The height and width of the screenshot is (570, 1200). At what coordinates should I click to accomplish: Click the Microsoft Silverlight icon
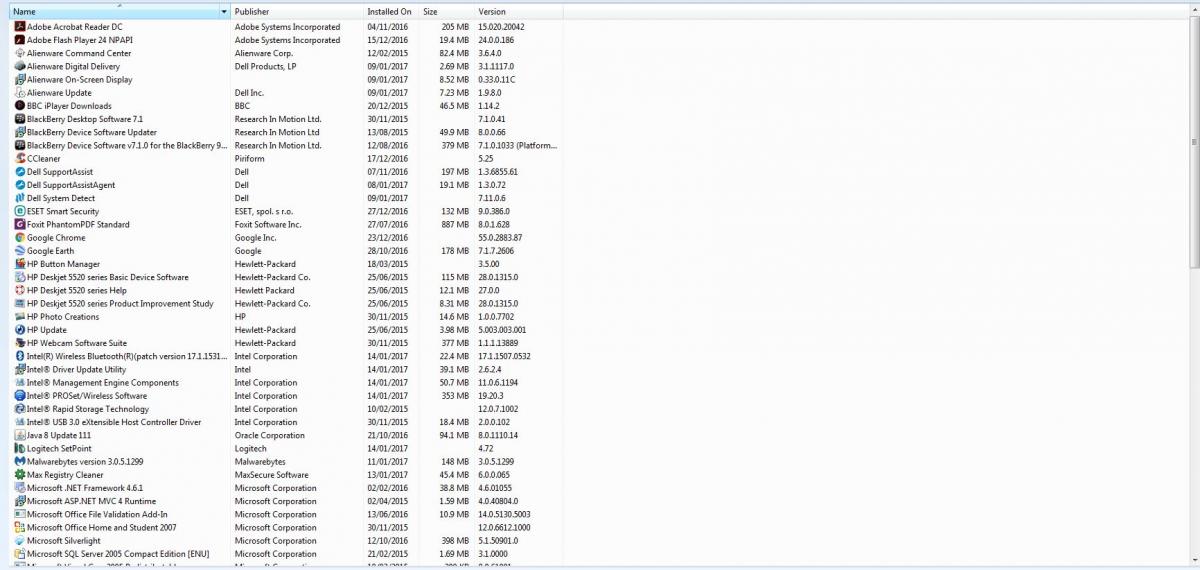click(x=20, y=541)
